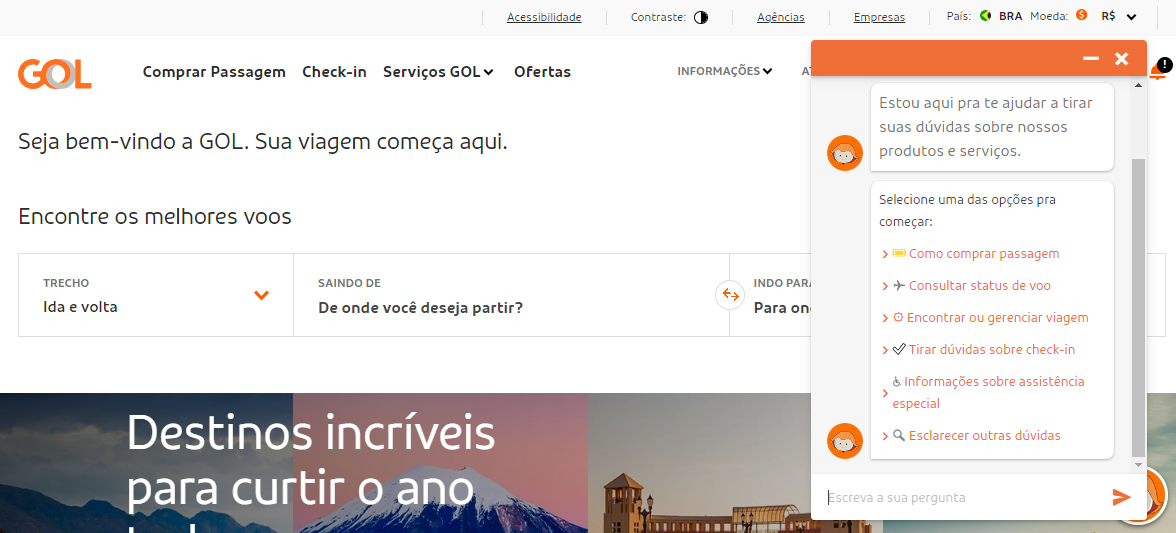1176x533 pixels.
Task: Open the Empresas link
Action: (x=879, y=17)
